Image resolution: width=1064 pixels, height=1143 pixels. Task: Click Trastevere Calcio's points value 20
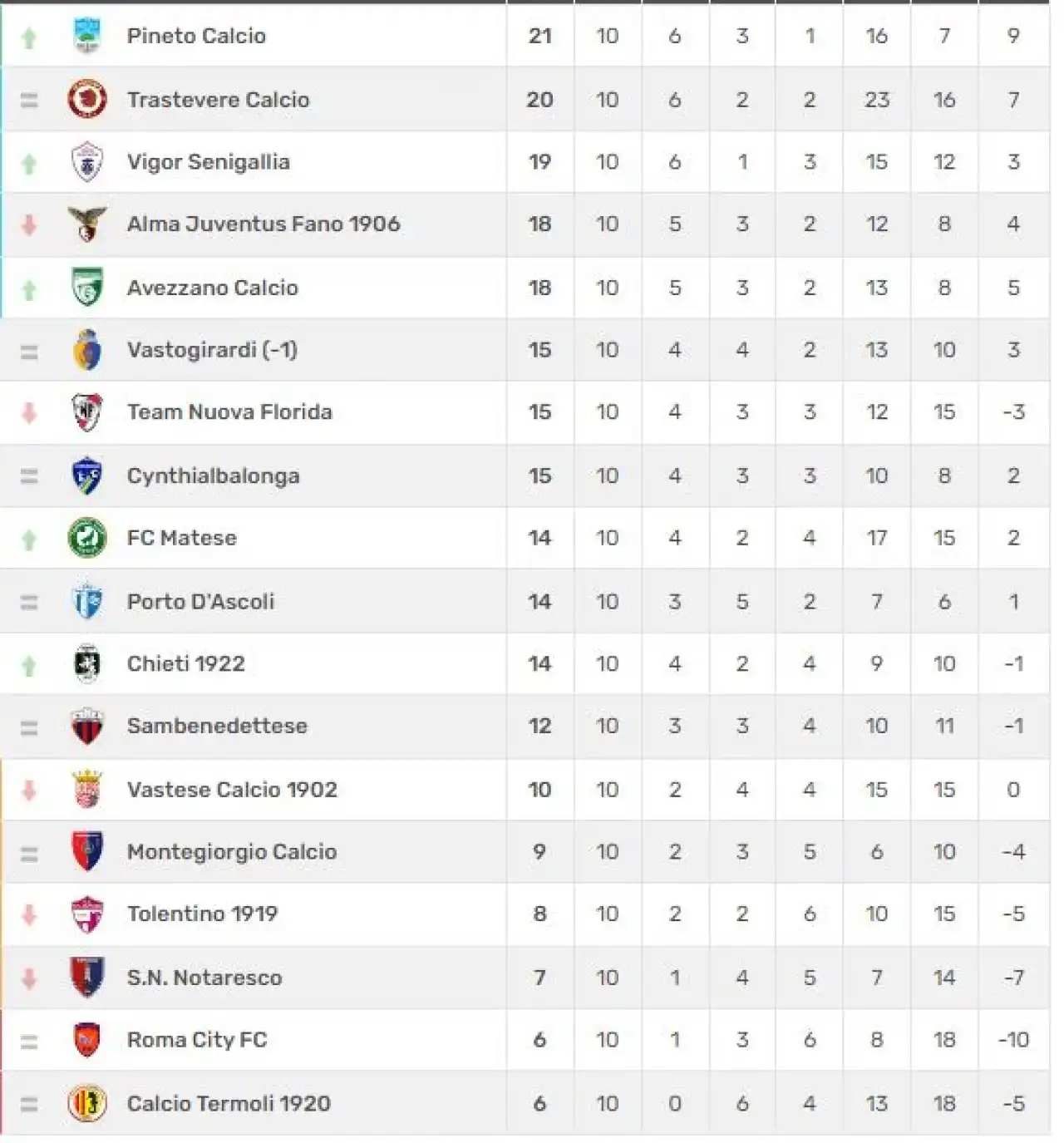pyautogui.click(x=539, y=100)
